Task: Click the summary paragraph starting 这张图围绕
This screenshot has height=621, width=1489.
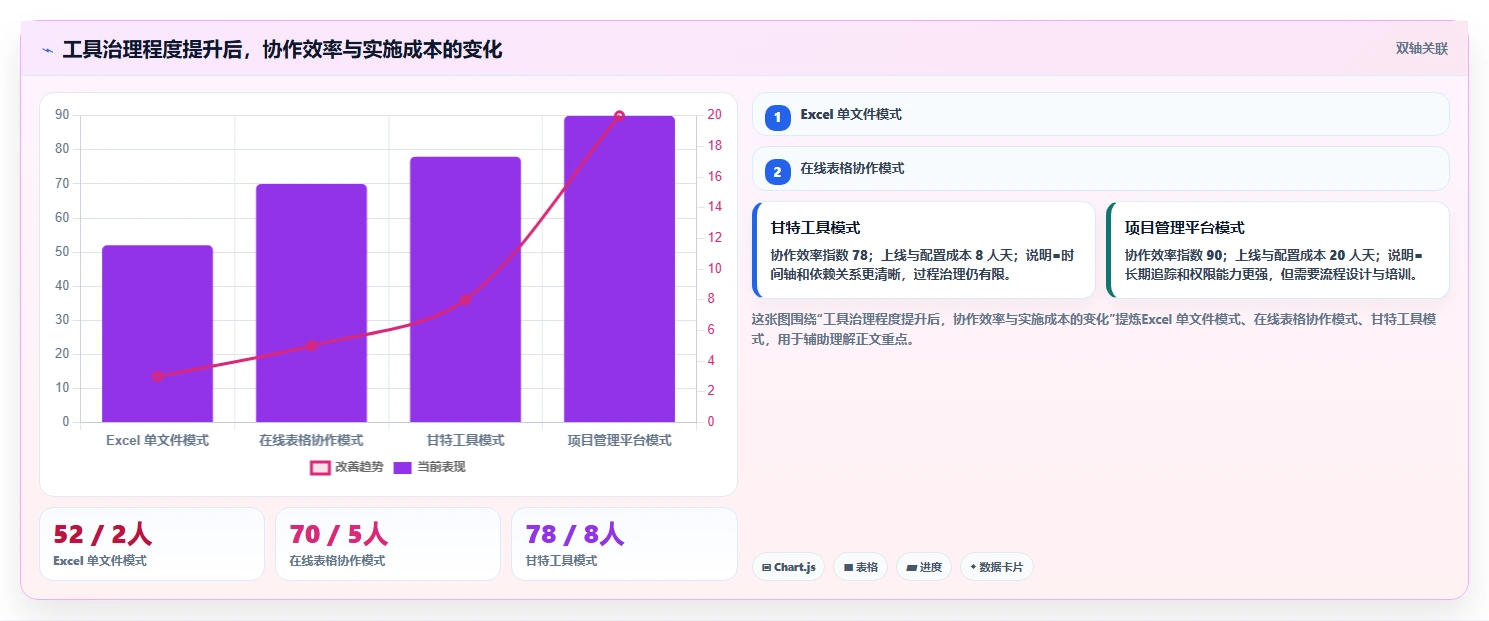Action: point(1095,329)
